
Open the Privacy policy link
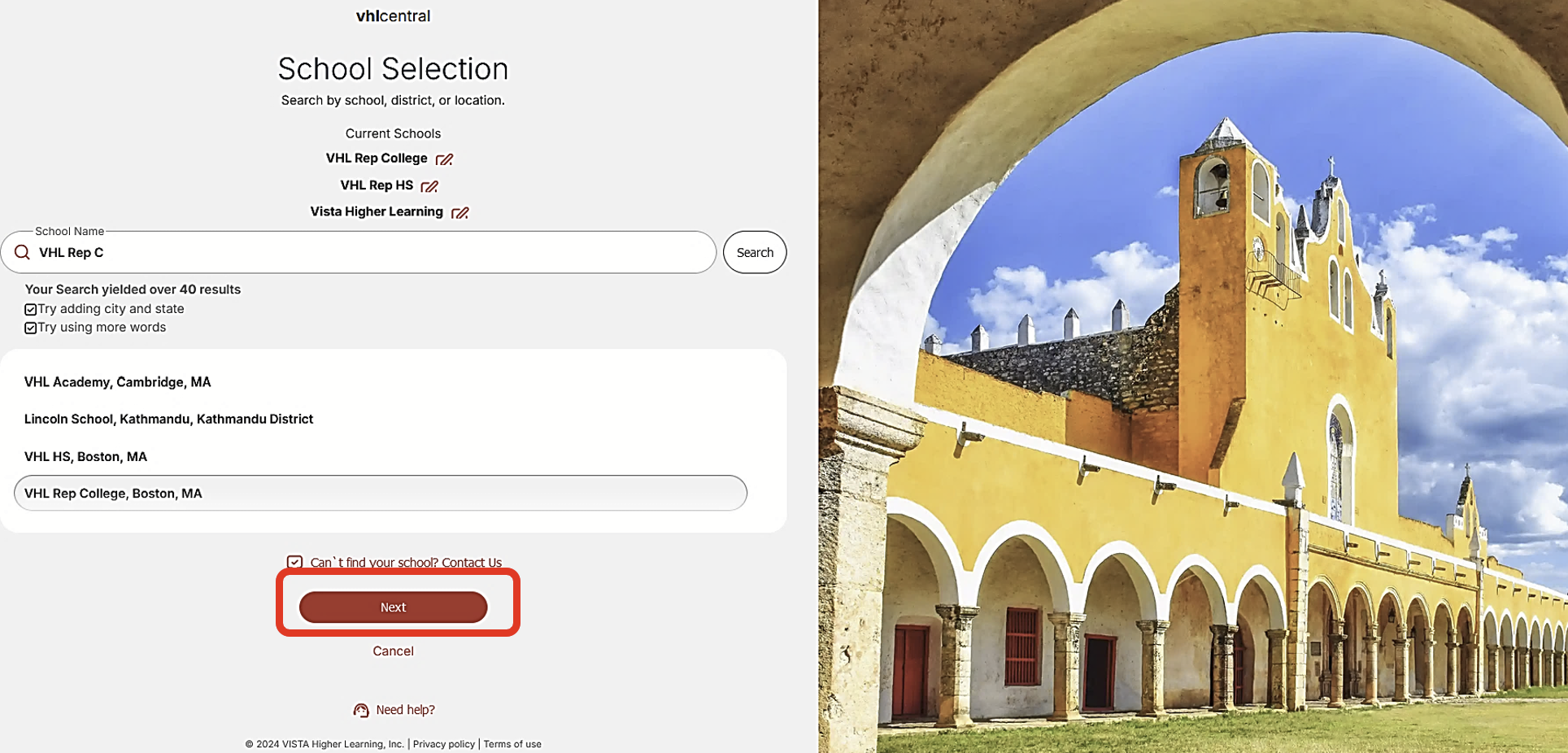[x=443, y=744]
